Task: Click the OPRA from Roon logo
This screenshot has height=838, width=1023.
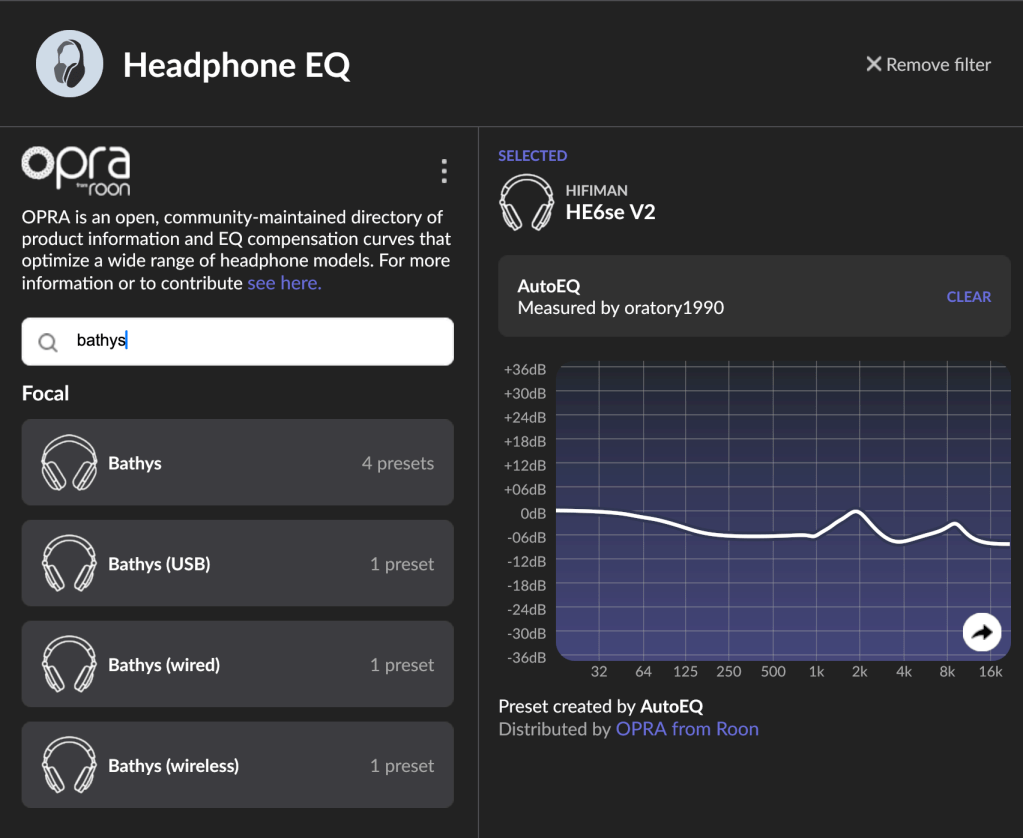Action: point(76,171)
